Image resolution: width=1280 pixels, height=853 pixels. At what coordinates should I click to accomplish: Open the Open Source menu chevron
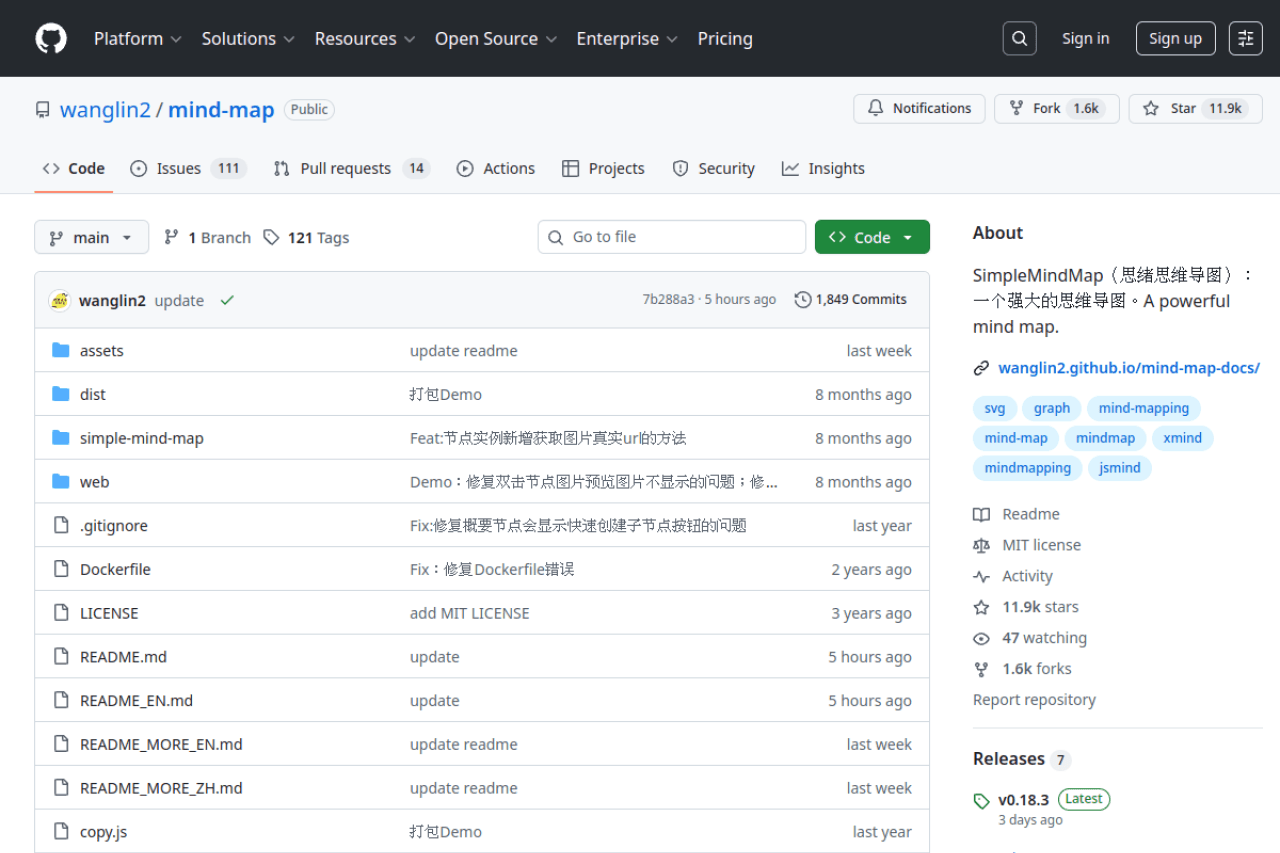553,39
